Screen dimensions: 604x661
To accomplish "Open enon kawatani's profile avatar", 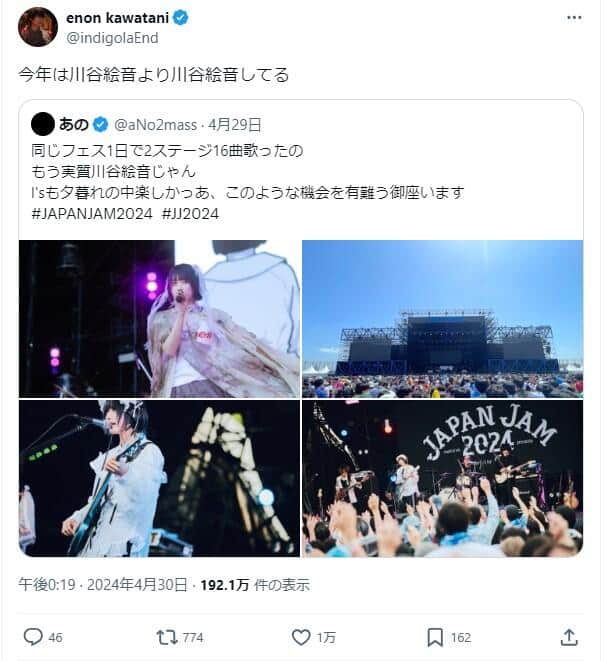I will 38,27.
